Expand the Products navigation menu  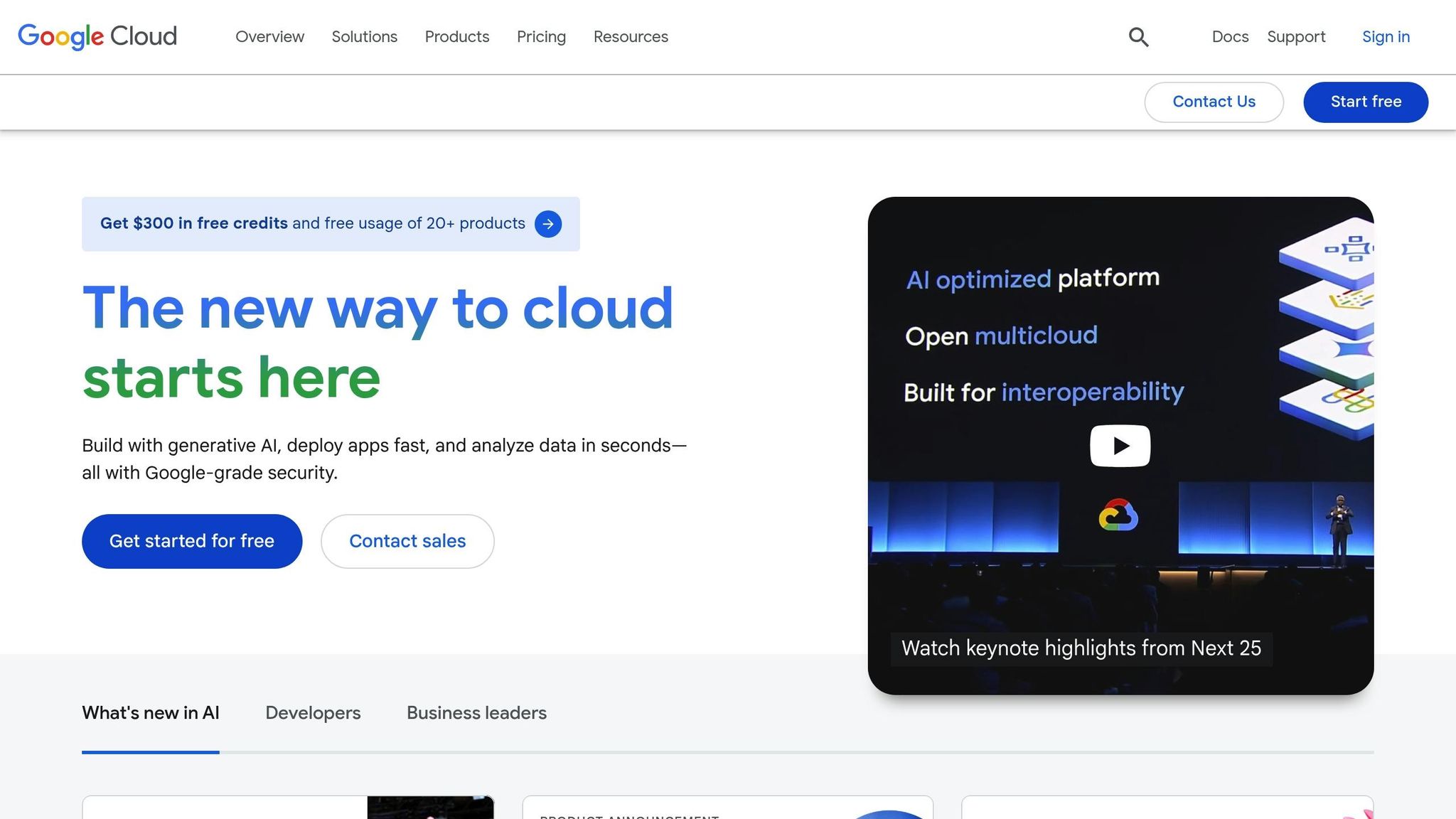pyautogui.click(x=457, y=37)
